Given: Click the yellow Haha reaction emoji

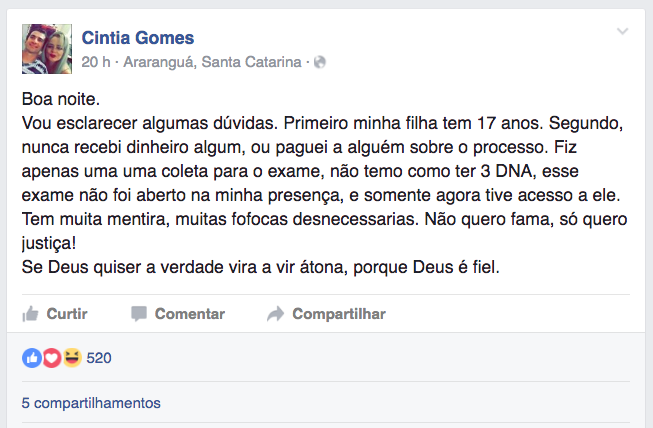Looking at the screenshot, I should [x=71, y=357].
